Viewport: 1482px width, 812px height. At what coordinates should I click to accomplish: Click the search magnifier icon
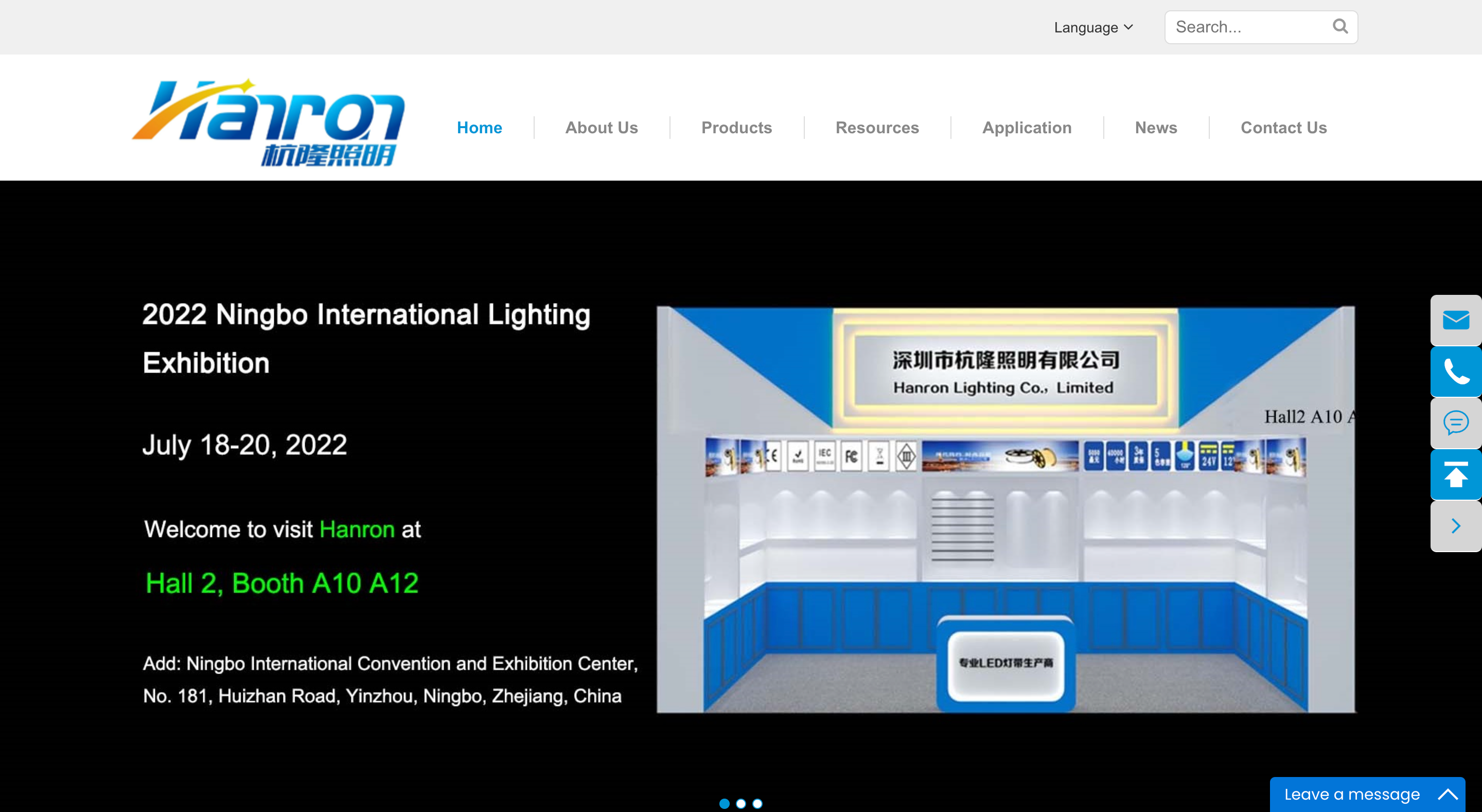1340,26
